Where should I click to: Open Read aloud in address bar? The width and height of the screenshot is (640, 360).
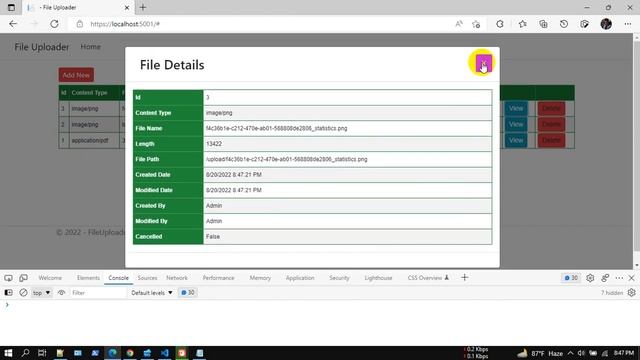459,24
